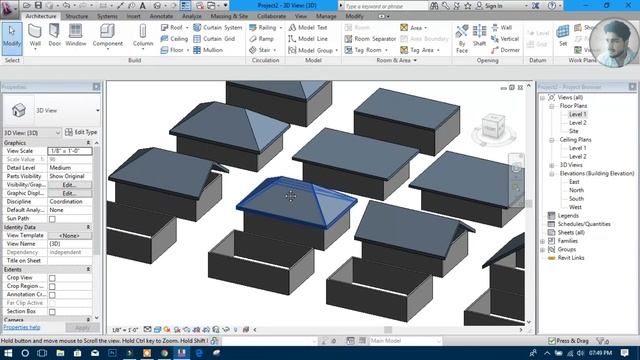Choose the Wall tool
640x360 pixels.
point(35,36)
